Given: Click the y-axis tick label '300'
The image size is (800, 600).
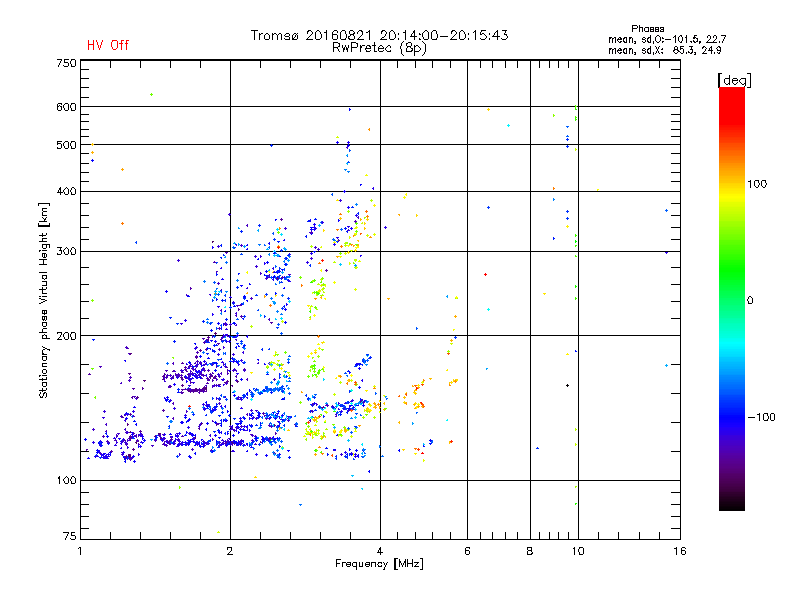Looking at the screenshot, I should [66, 252].
